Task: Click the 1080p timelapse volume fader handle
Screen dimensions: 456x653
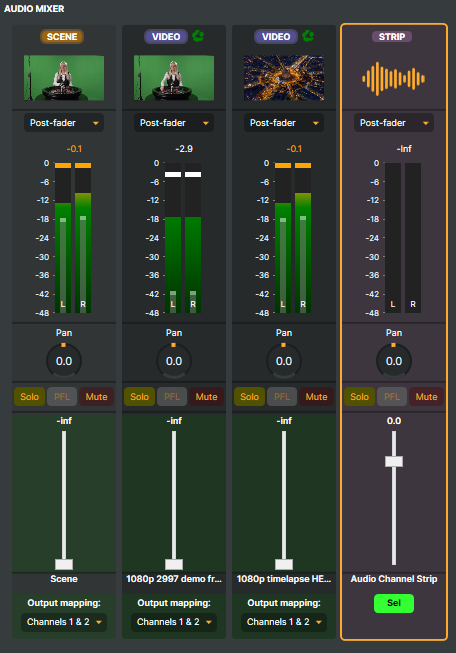Action: click(284, 564)
